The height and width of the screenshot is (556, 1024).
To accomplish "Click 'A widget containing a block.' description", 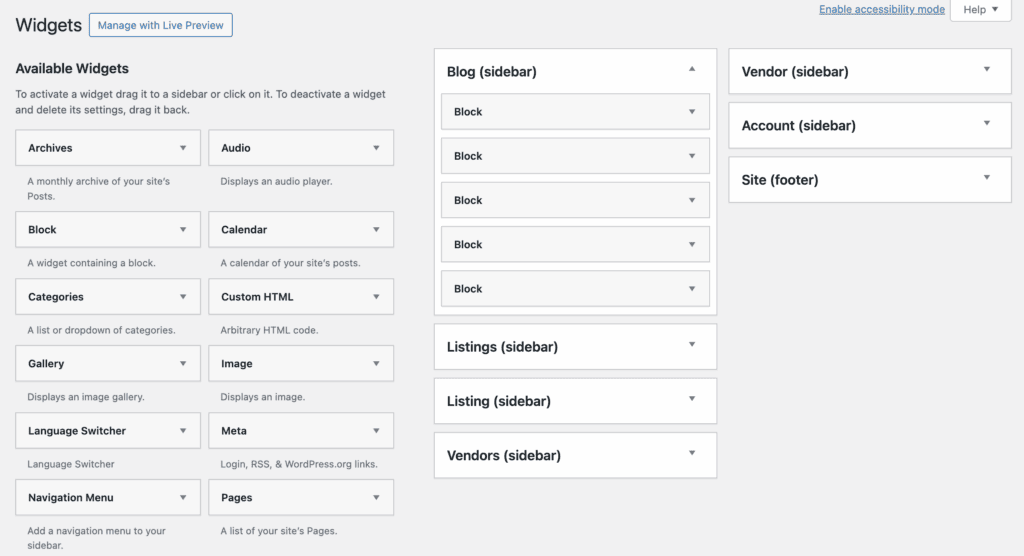I will tap(91, 263).
